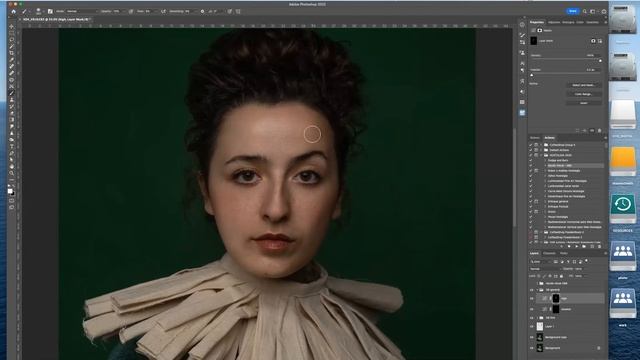This screenshot has width=640, height=360.
Task: Hide the Background copy layer
Action: 532,338
